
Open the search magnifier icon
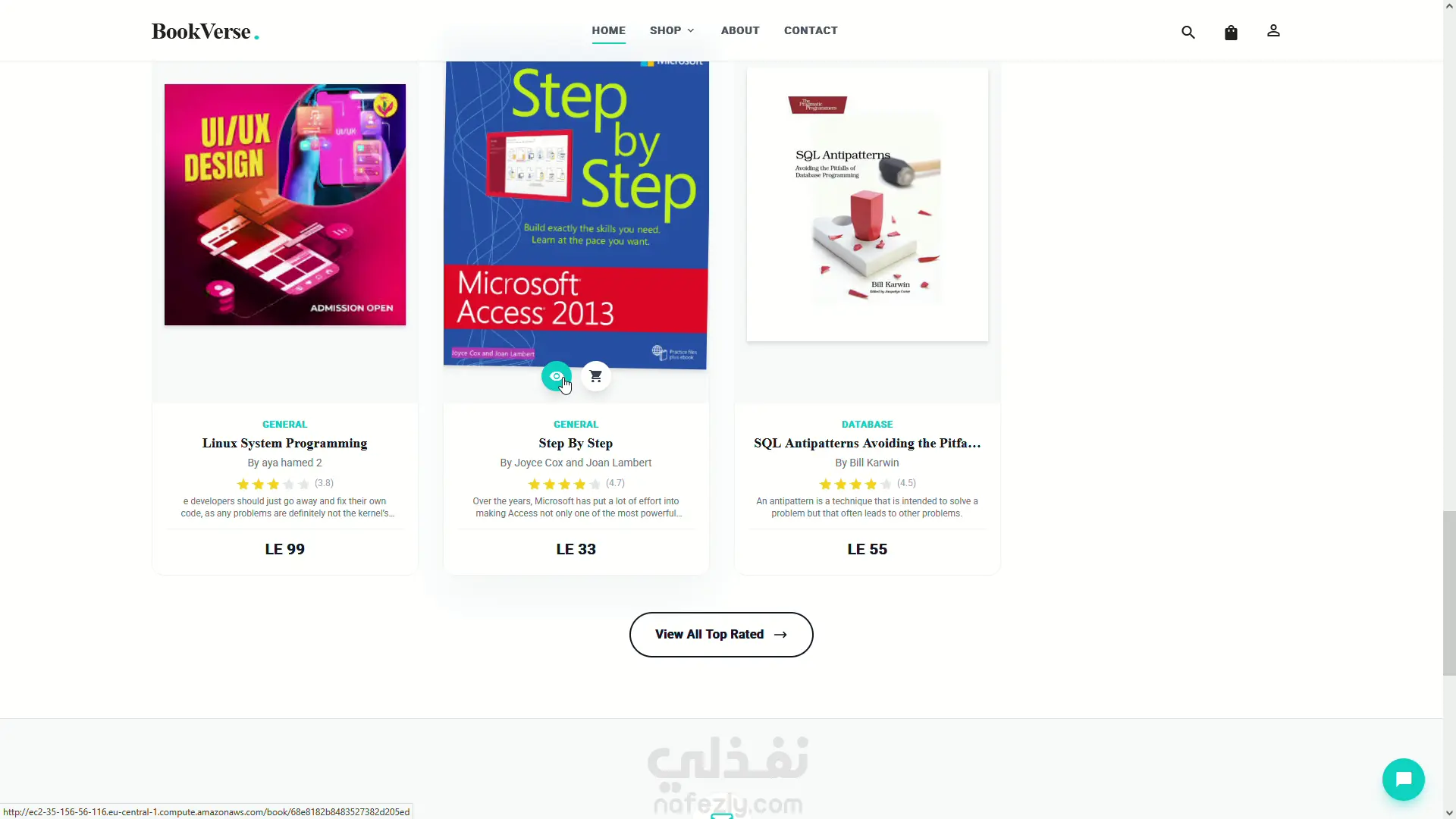pos(1188,32)
